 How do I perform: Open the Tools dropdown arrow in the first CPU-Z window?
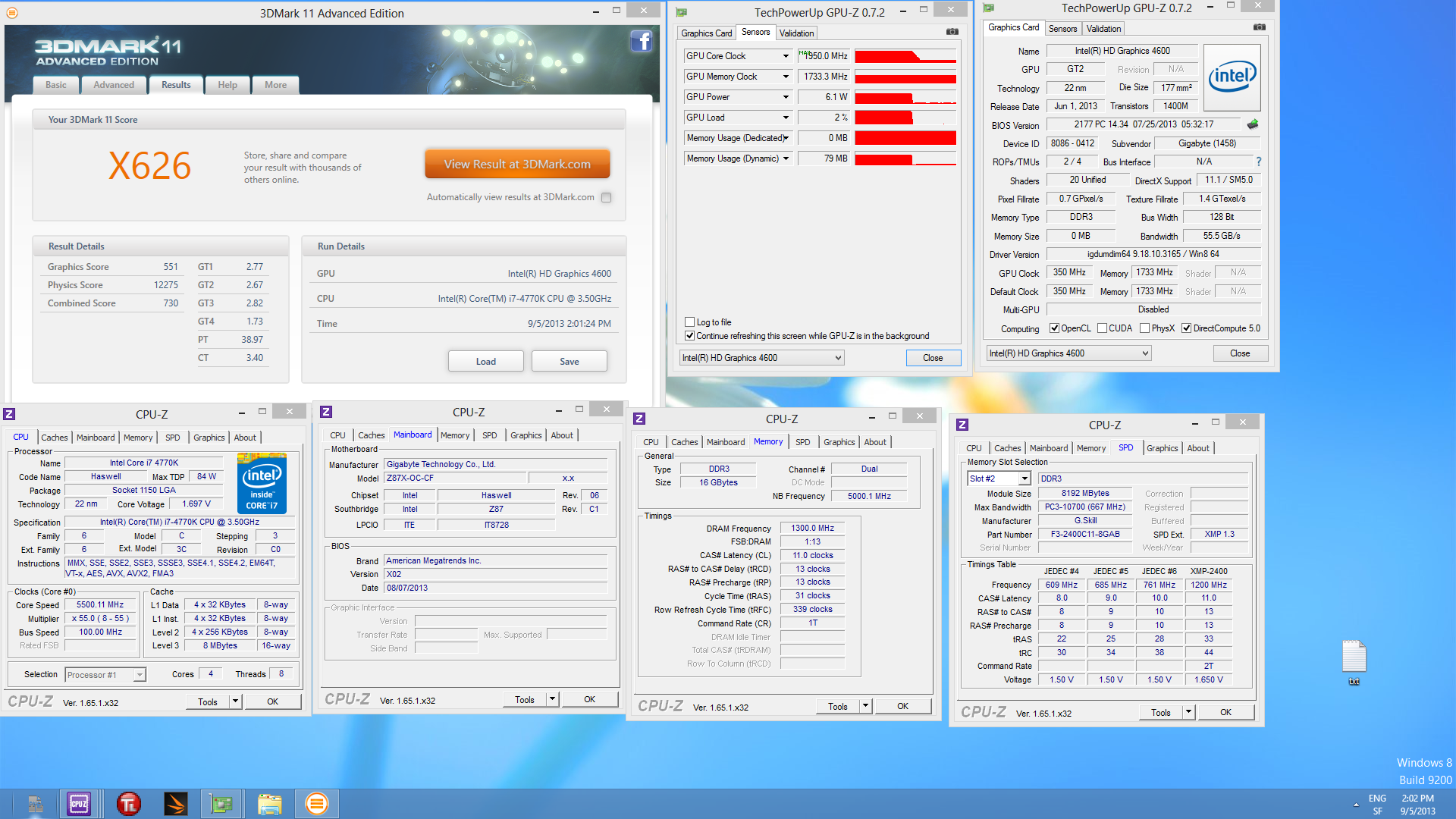pos(235,701)
